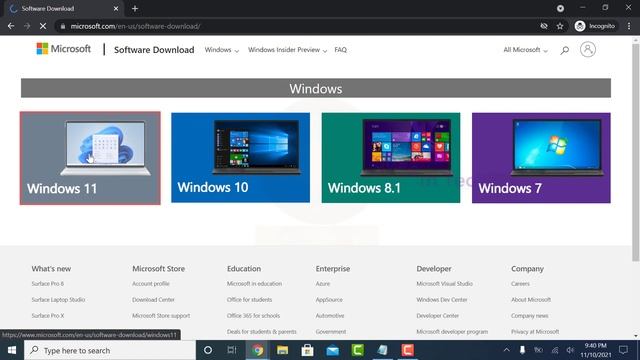Click the taskbar clock and date

596,350
